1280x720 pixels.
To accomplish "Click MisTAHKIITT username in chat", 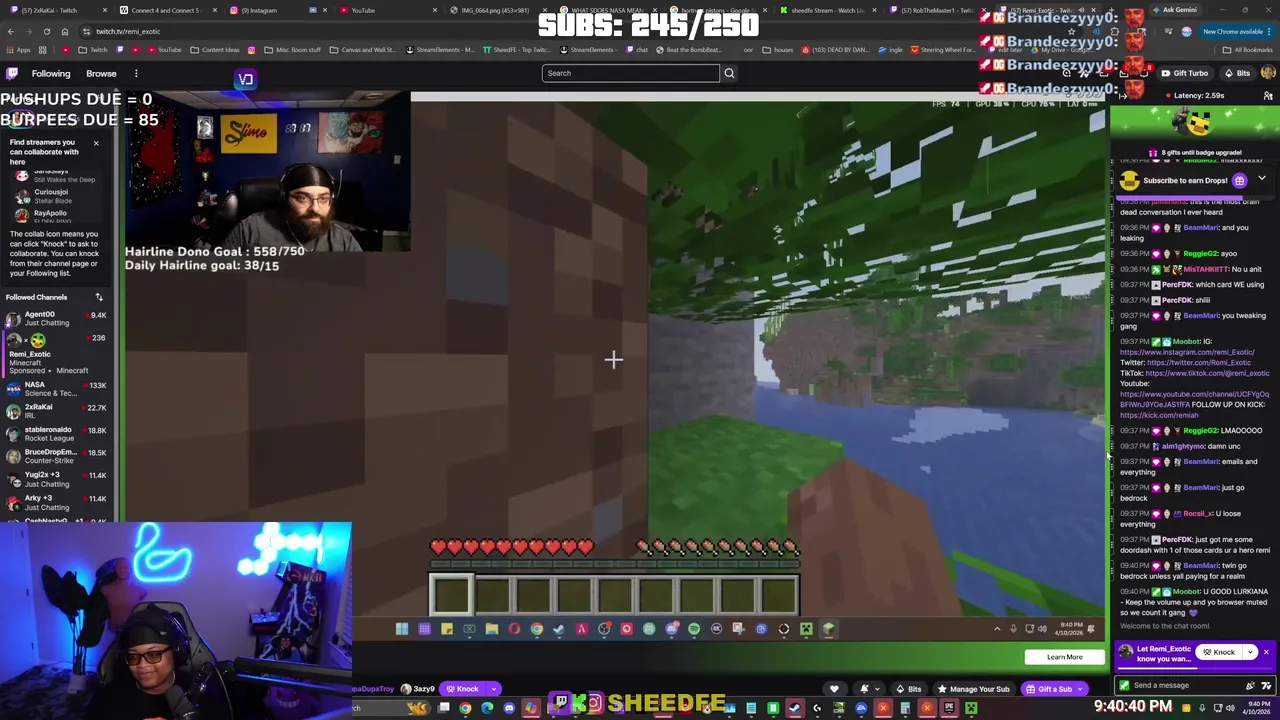I will pyautogui.click(x=1205, y=269).
